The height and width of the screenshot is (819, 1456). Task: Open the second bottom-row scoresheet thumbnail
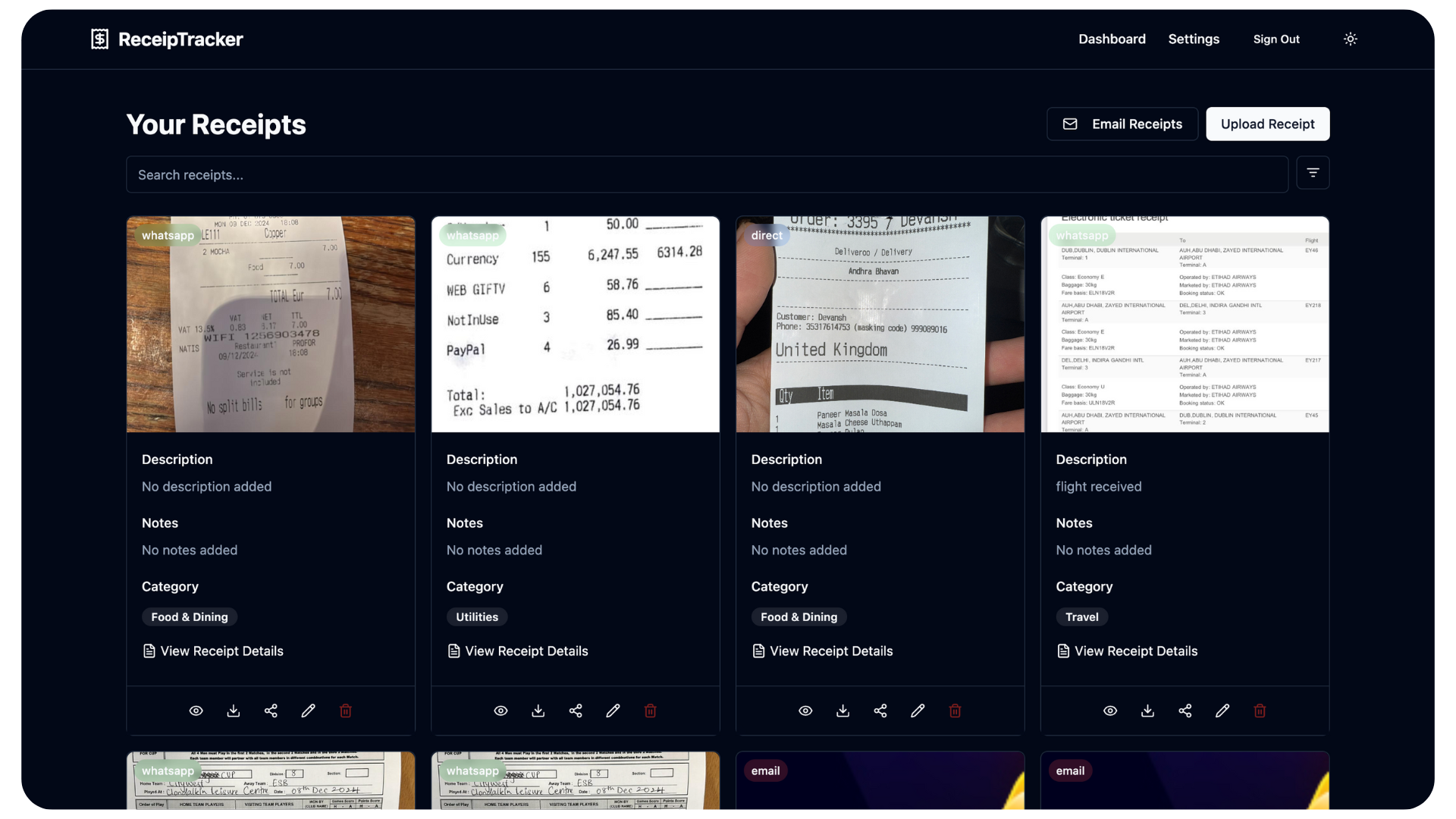(x=576, y=780)
